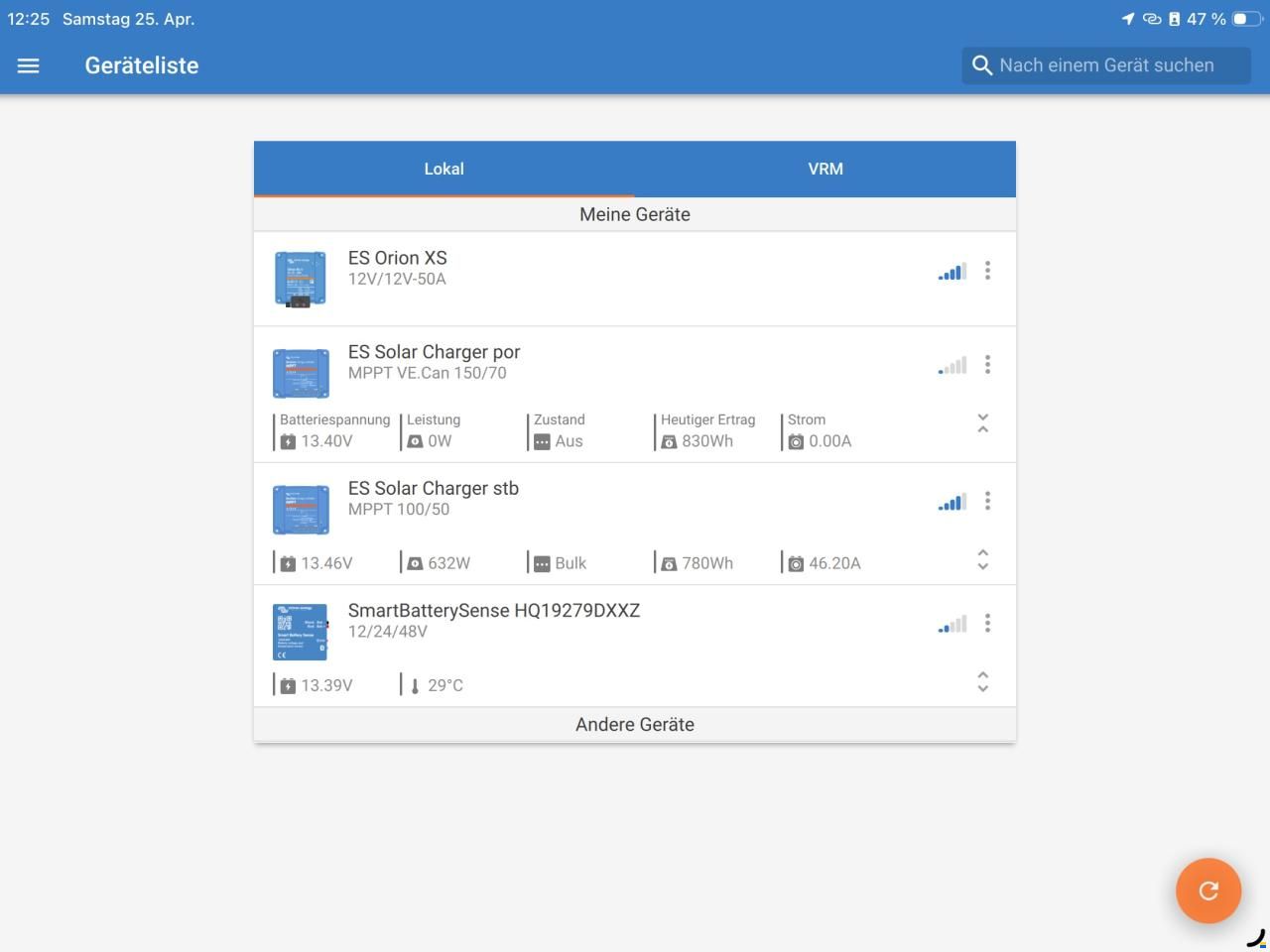
Task: Collapse ES Solar Charger por details
Action: (982, 423)
